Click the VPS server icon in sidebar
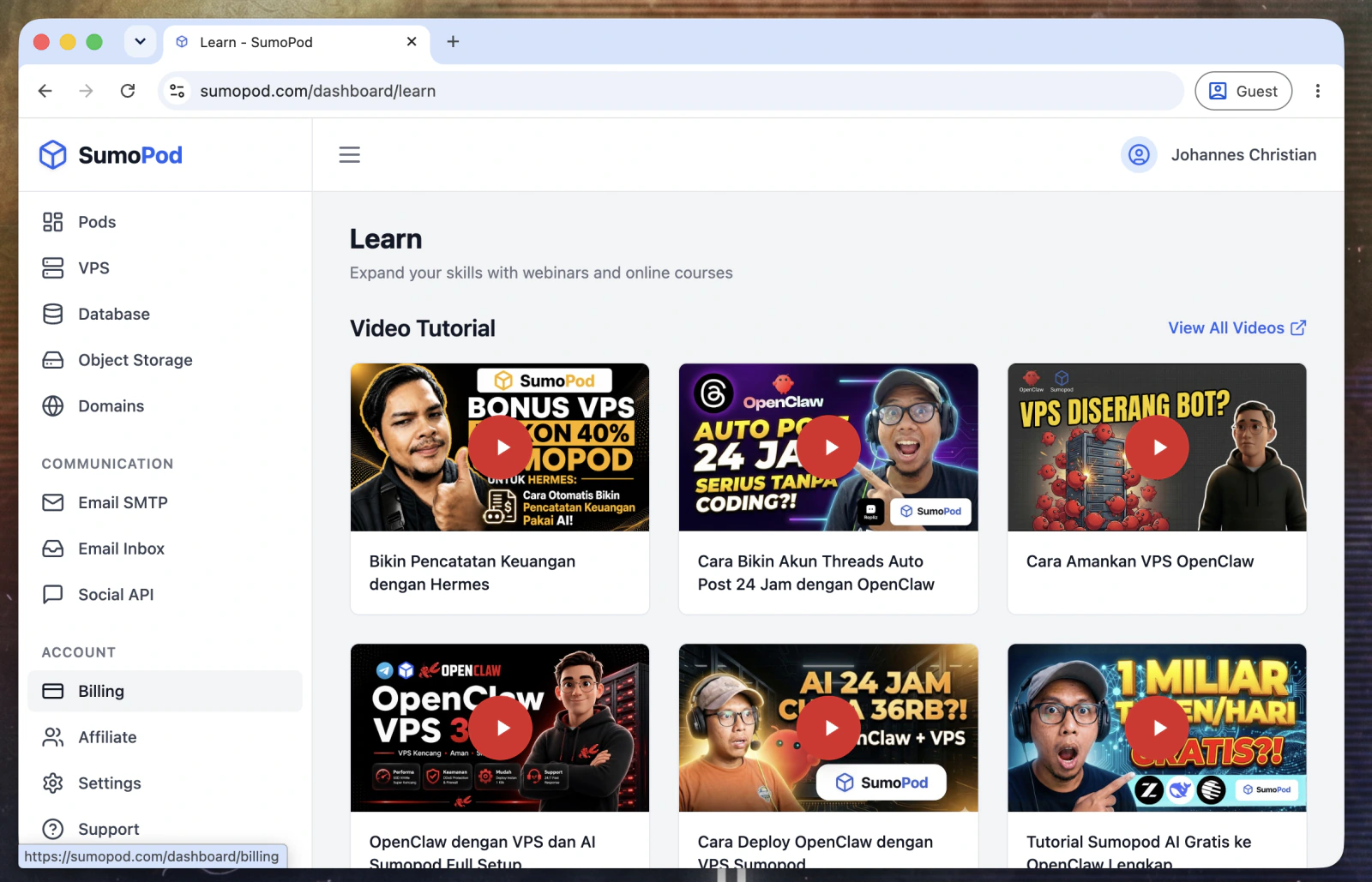Screen dimensions: 1372x882 [53, 268]
